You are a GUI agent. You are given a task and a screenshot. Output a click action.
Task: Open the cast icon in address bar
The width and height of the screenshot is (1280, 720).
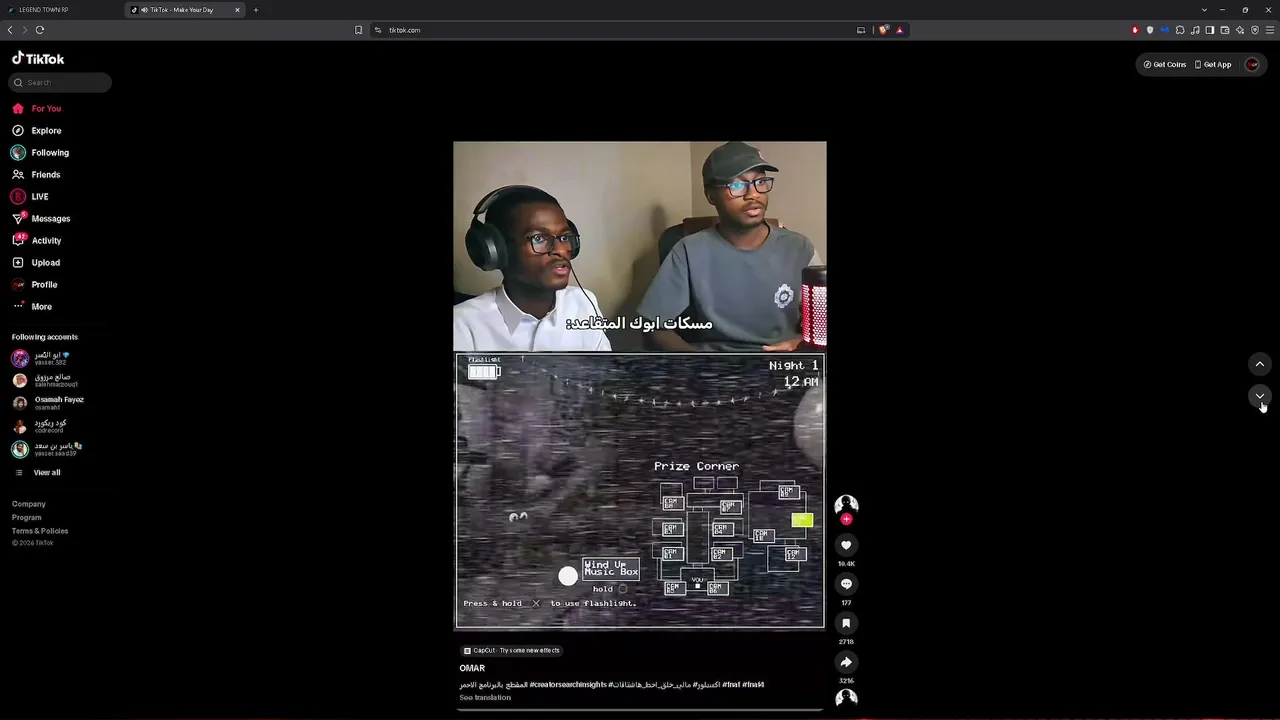click(861, 30)
